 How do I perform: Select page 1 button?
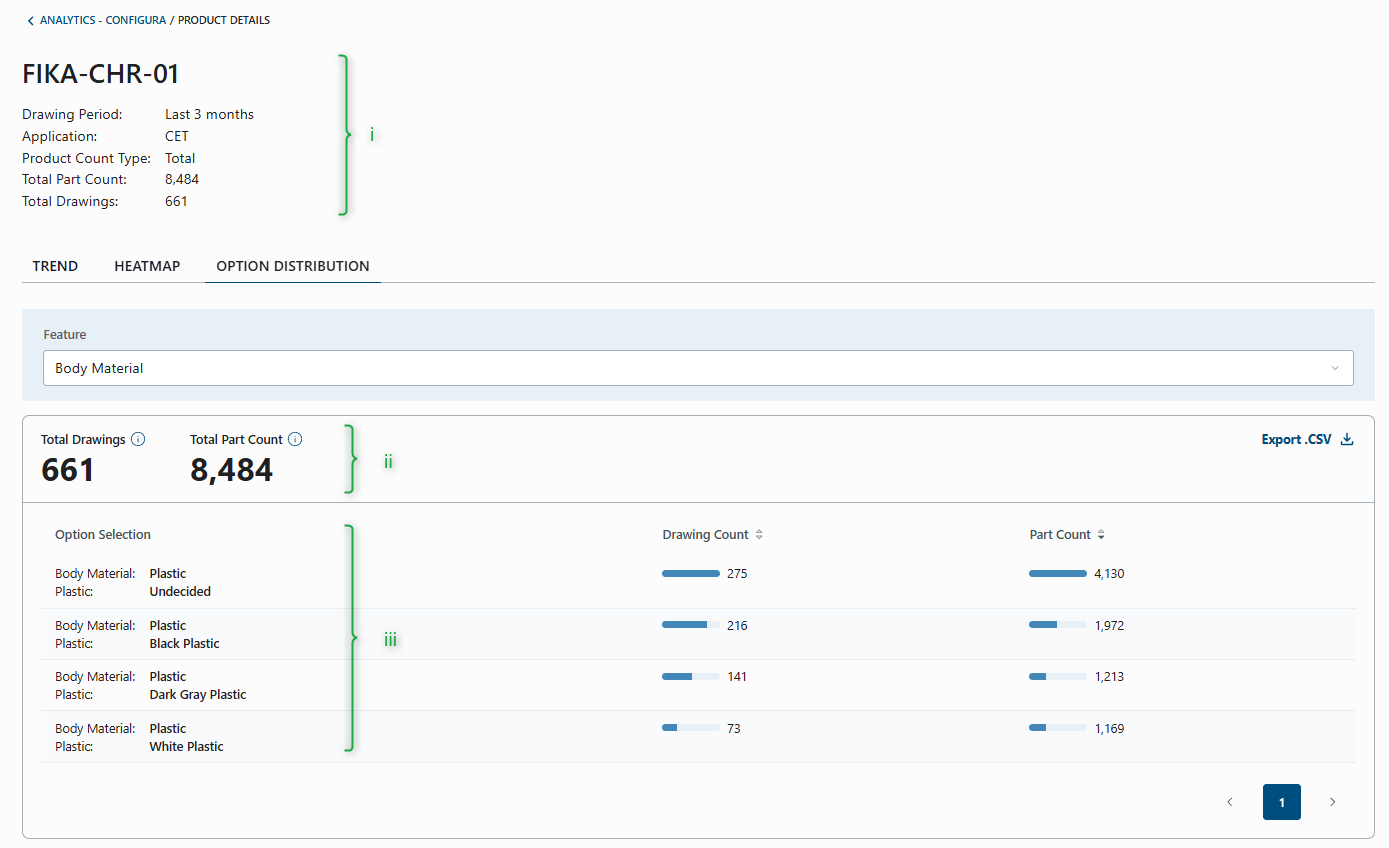click(x=1282, y=802)
